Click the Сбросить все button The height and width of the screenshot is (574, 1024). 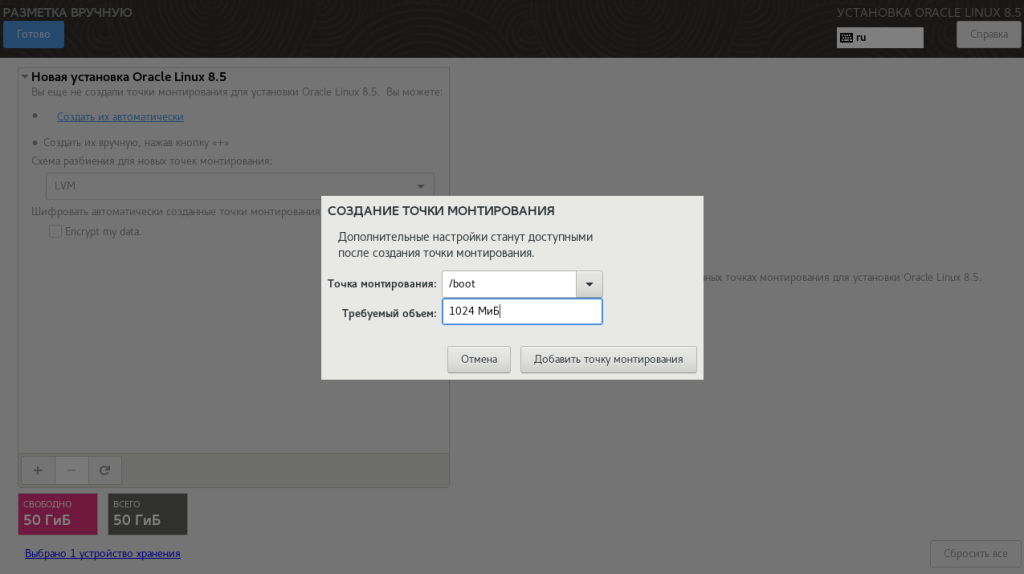click(975, 553)
